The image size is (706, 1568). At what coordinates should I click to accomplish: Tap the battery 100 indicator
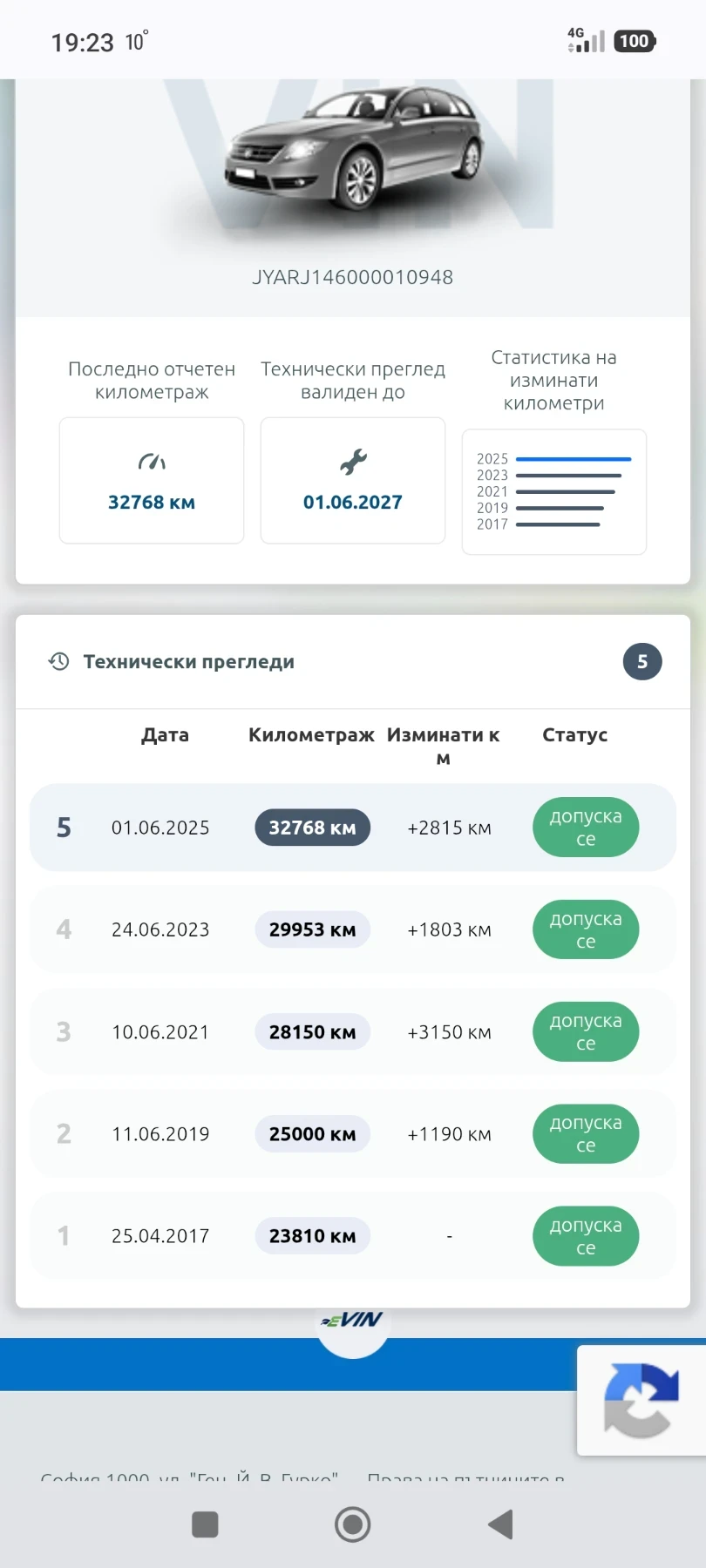coord(635,41)
